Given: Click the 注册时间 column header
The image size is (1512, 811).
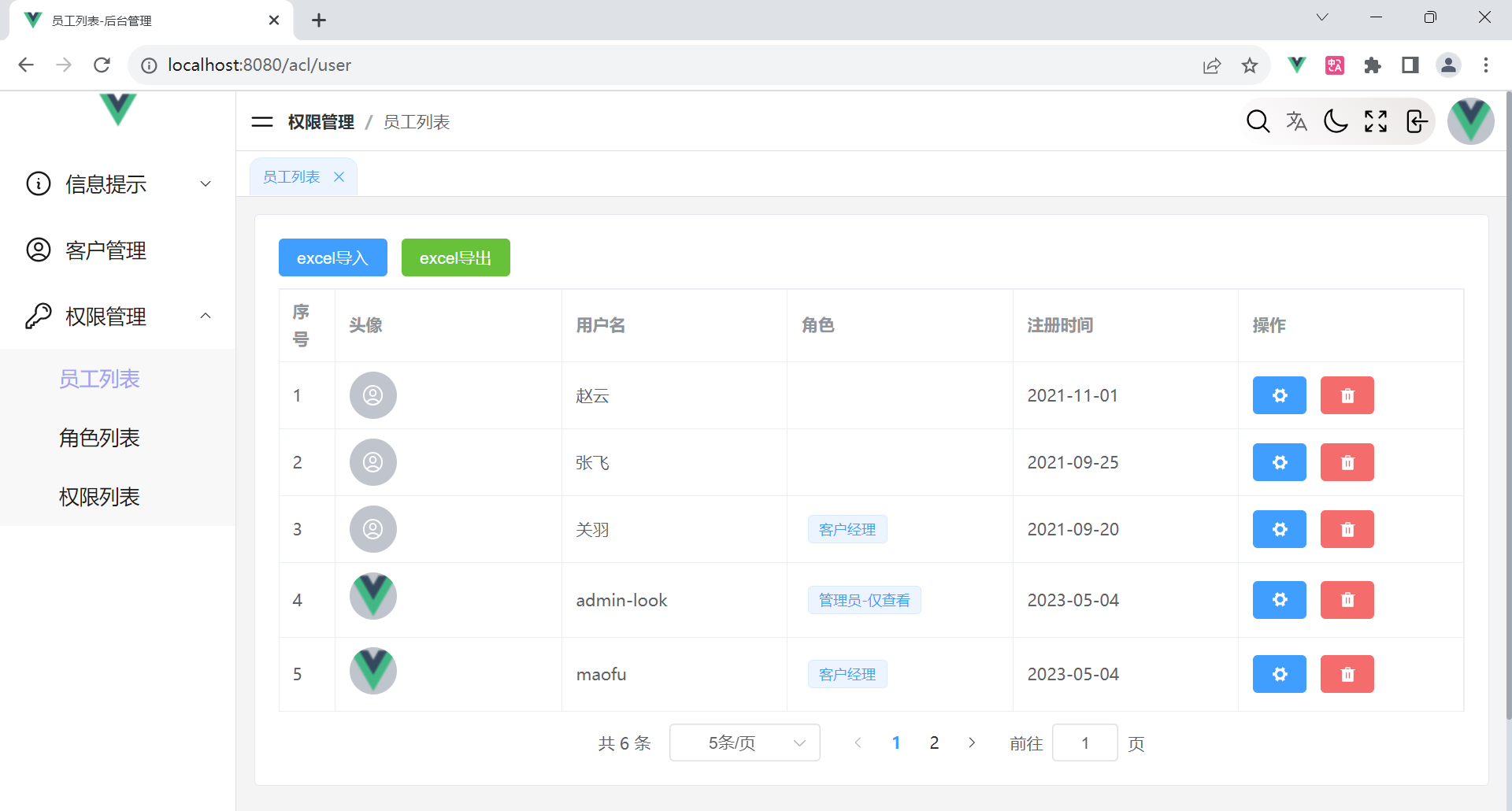Looking at the screenshot, I should (1060, 325).
